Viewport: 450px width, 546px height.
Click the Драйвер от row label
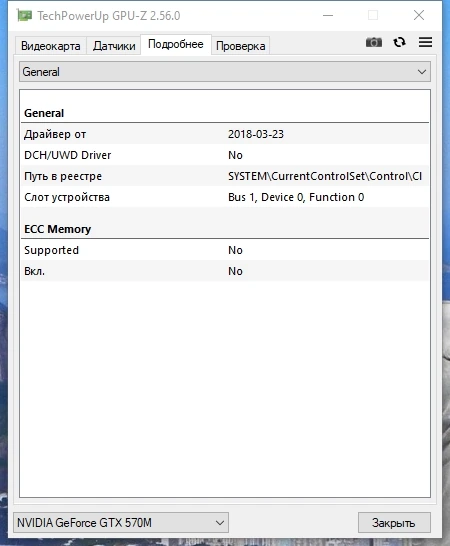pyautogui.click(x=55, y=134)
